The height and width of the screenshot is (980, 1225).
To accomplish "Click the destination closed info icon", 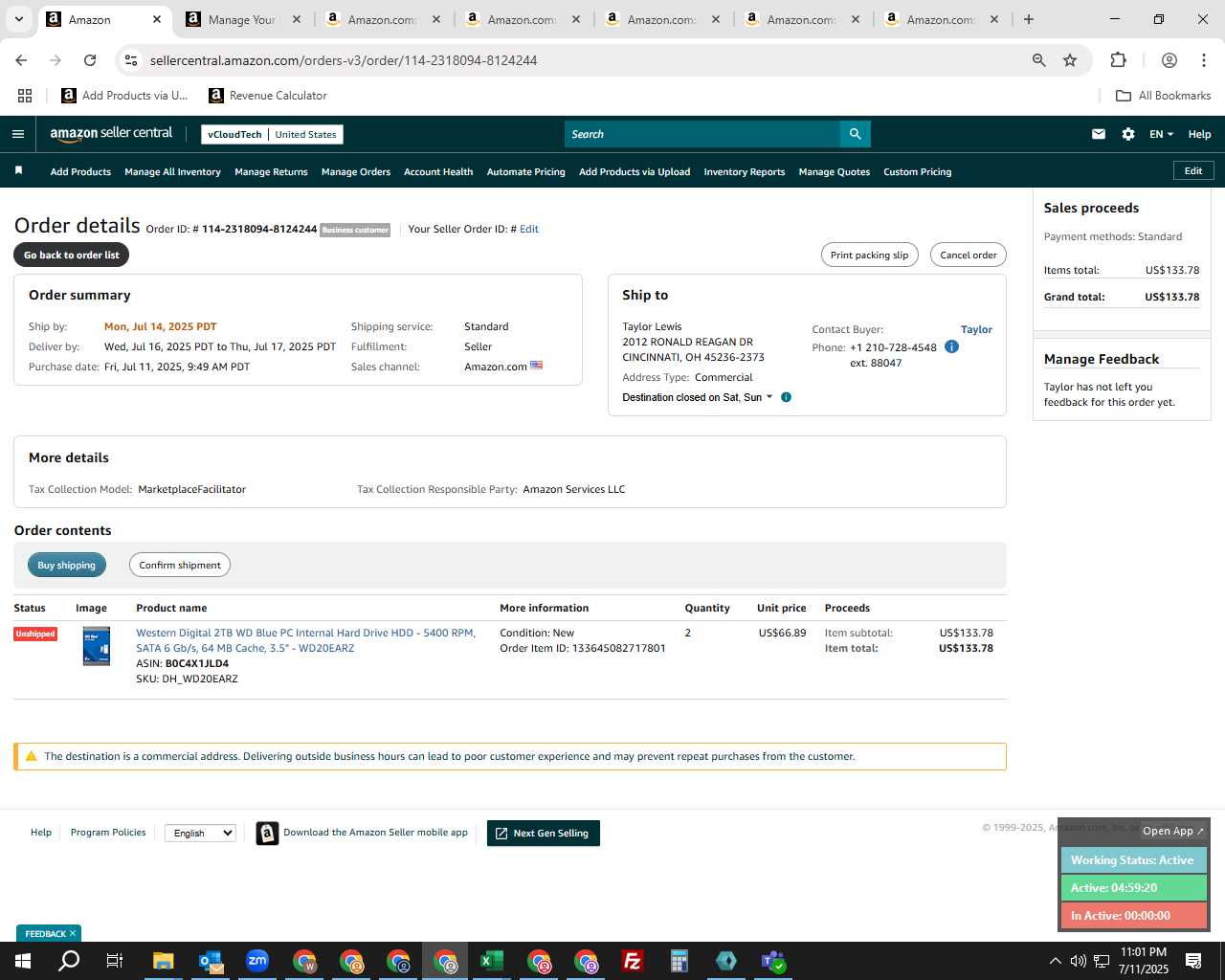I will (x=786, y=397).
